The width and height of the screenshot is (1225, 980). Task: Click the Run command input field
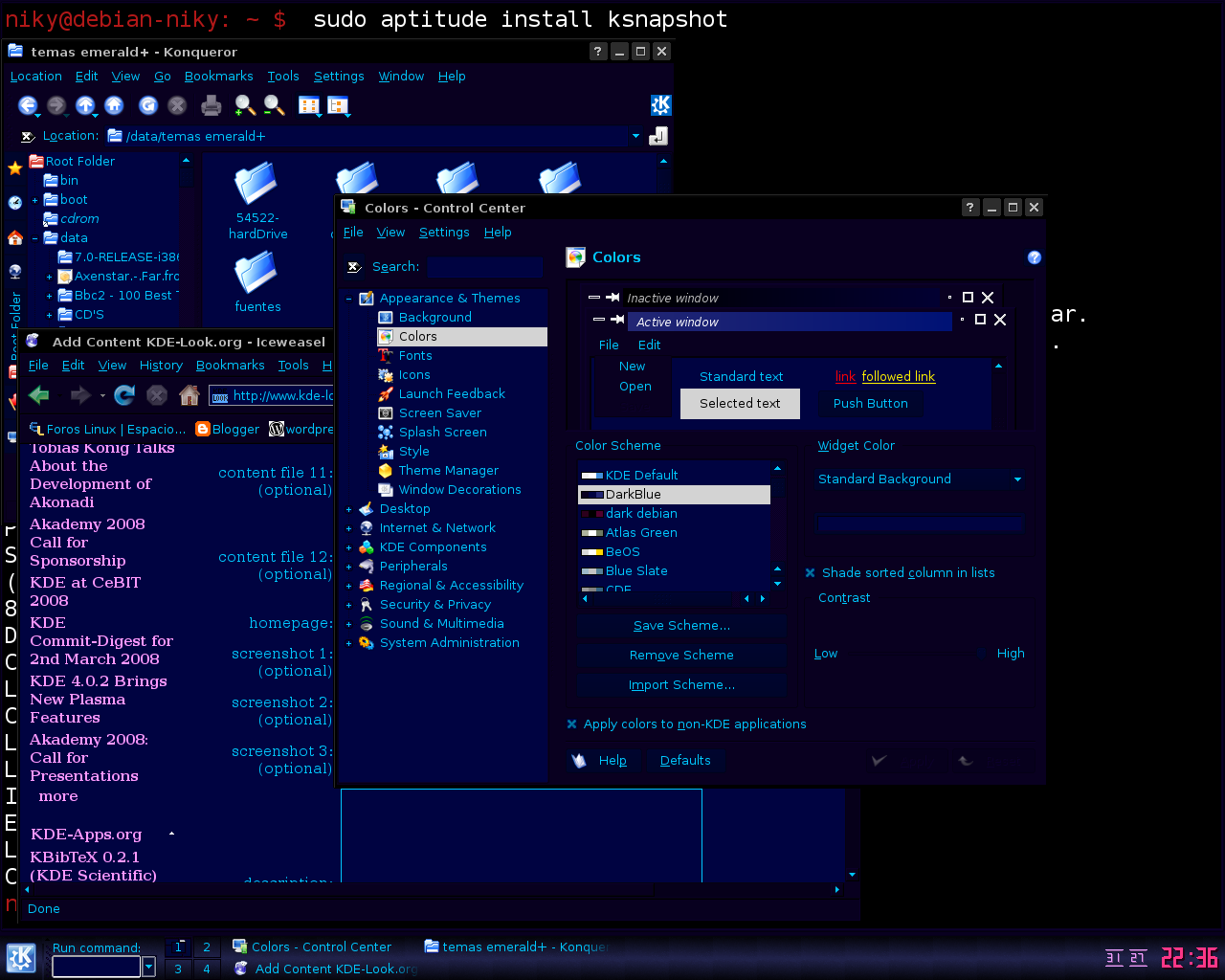(x=96, y=967)
